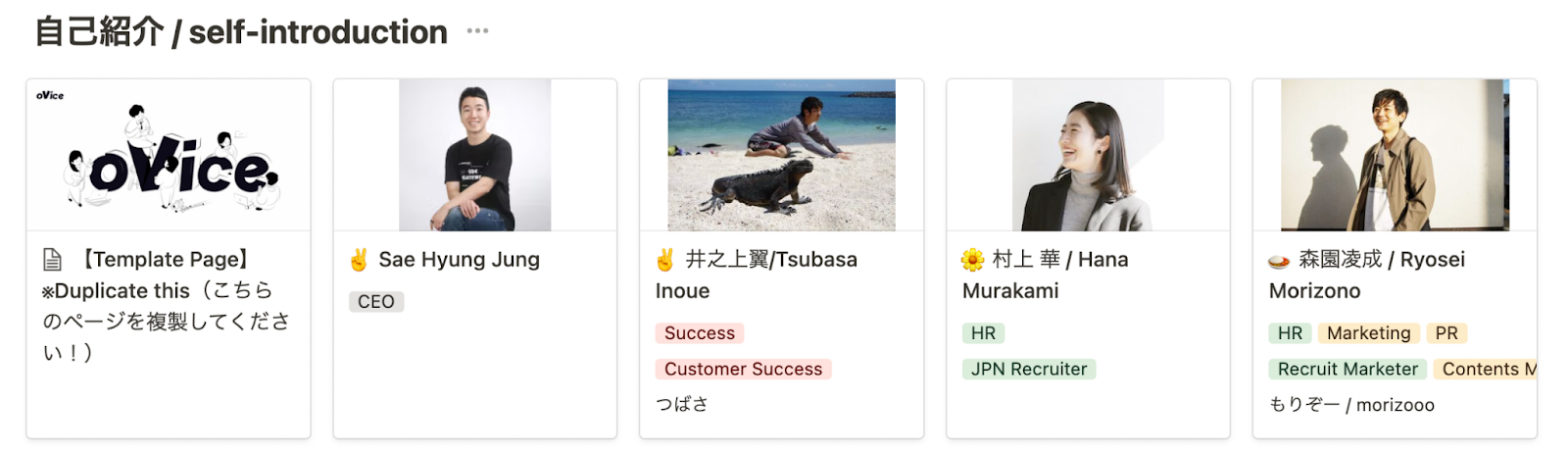Click the red Success tag

[699, 333]
